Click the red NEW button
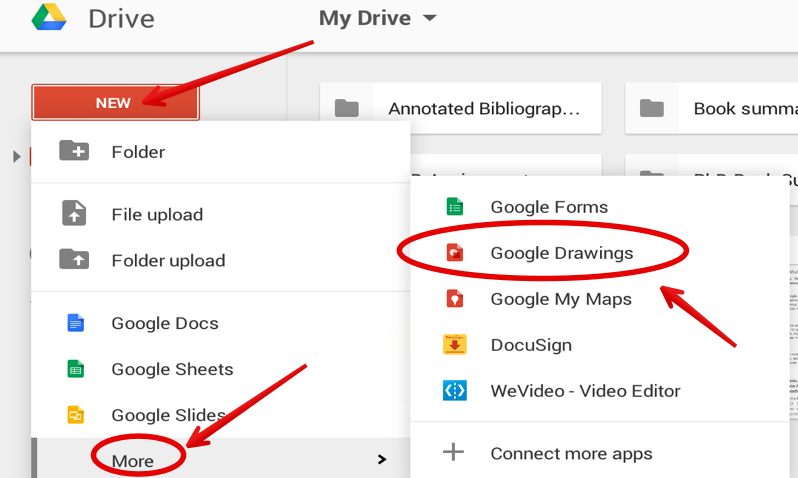The height and width of the screenshot is (478, 798). (115, 102)
